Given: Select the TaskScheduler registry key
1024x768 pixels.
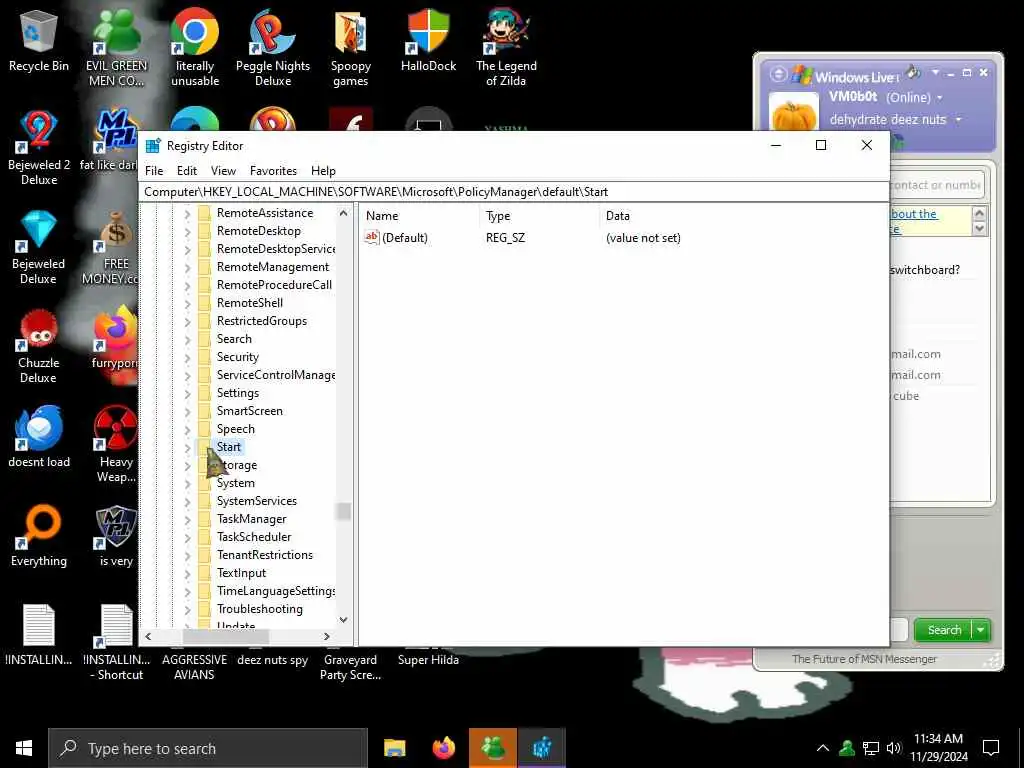Looking at the screenshot, I should click(x=254, y=537).
